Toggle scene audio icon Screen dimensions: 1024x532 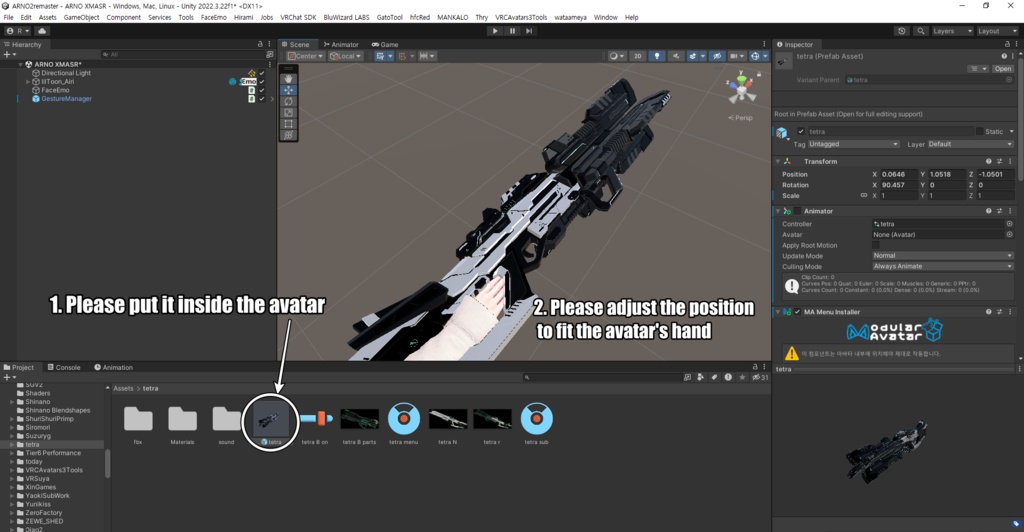pyautogui.click(x=675, y=56)
